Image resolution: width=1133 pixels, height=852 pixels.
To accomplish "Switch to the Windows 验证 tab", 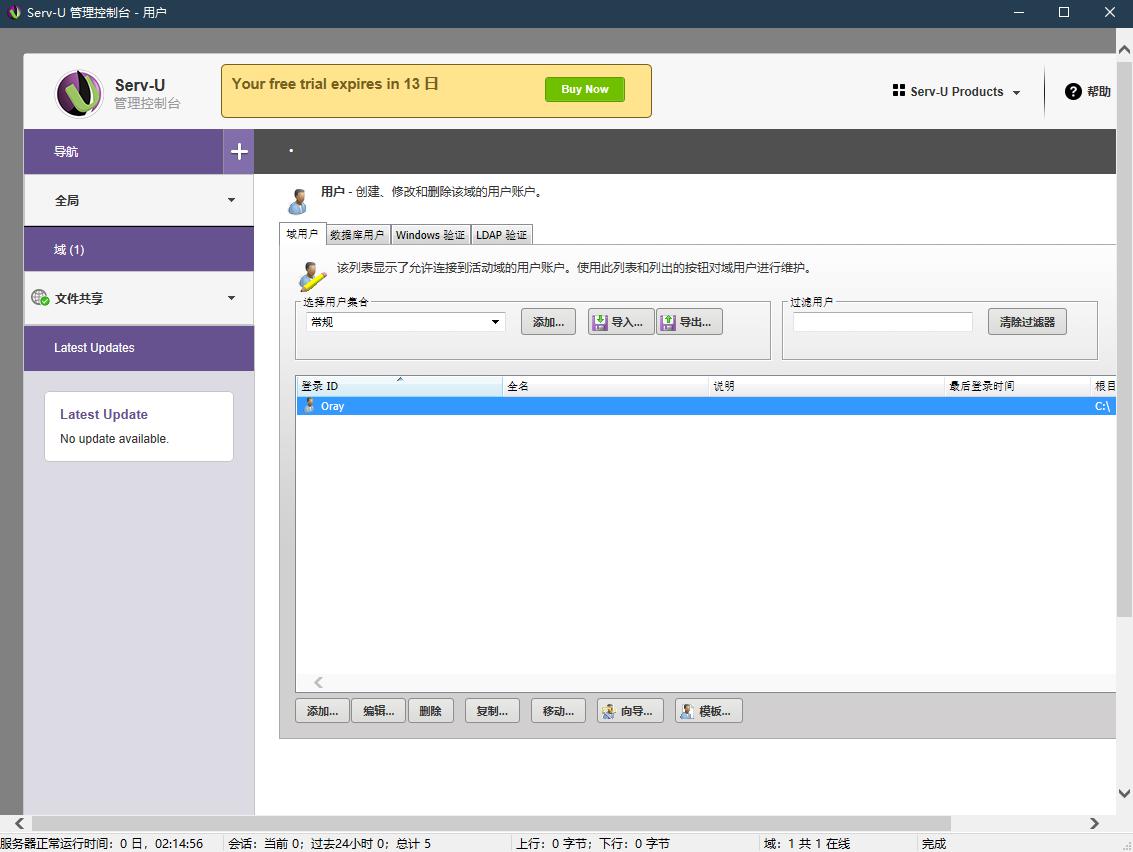I will tap(430, 235).
